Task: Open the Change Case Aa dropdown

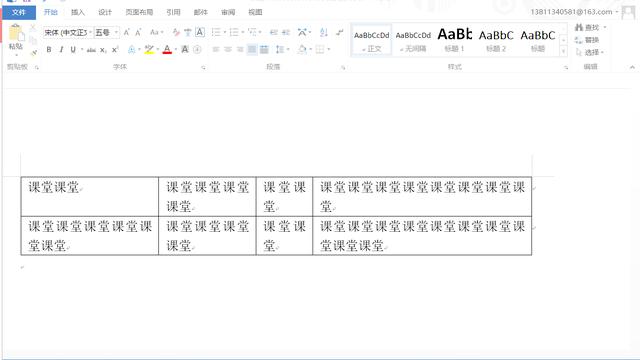Action: tap(157, 32)
